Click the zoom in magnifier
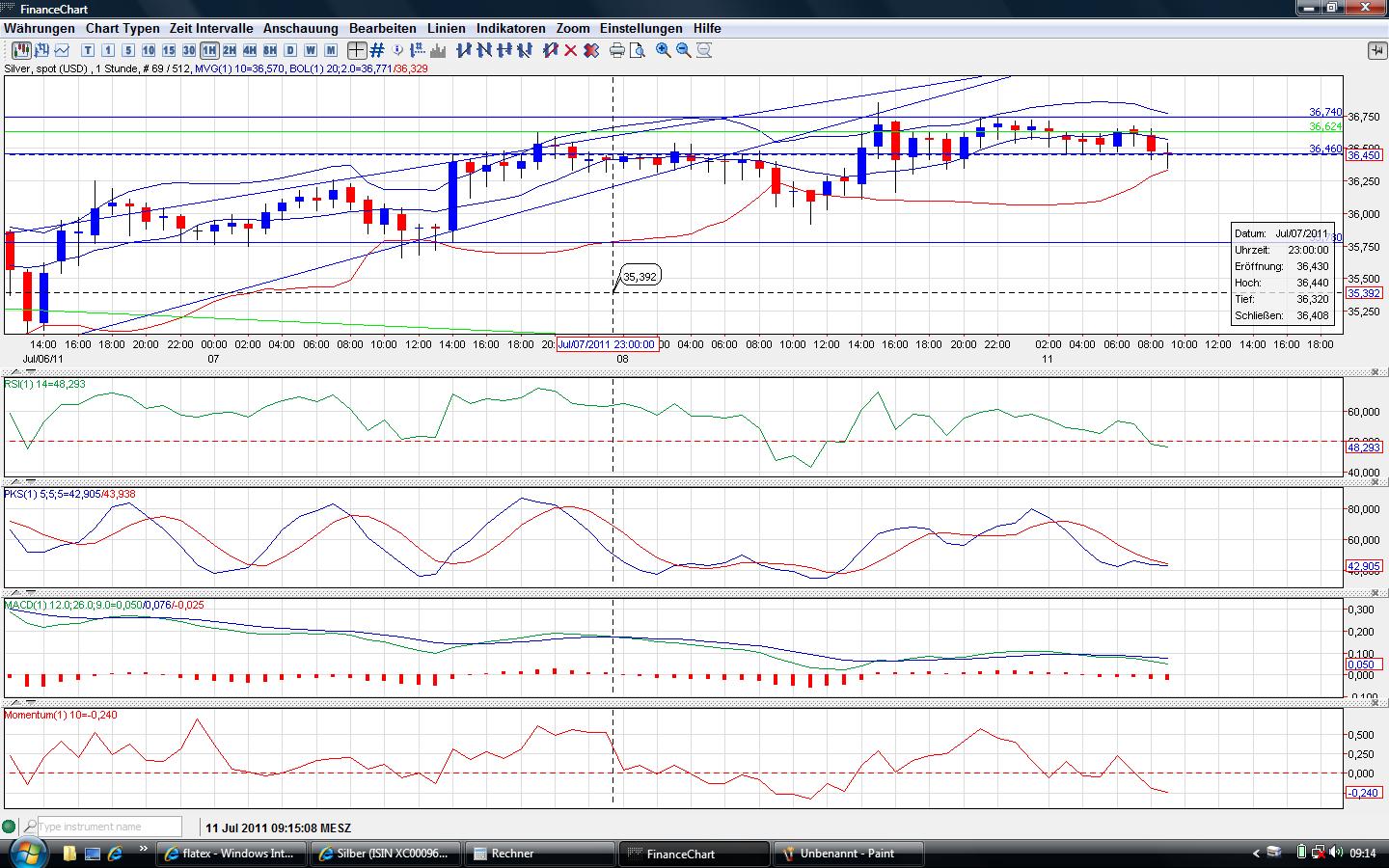The height and width of the screenshot is (868, 1389). (x=664, y=50)
